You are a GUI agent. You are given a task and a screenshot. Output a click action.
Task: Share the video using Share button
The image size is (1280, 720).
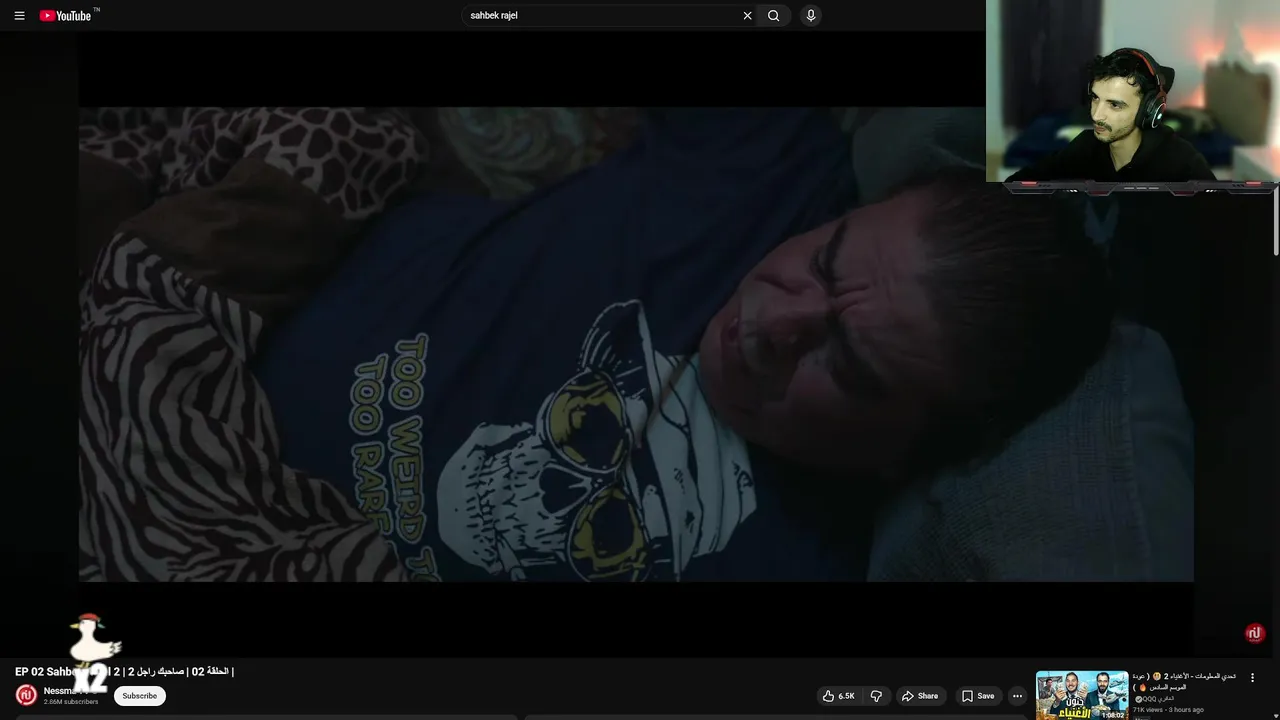pyautogui.click(x=920, y=696)
